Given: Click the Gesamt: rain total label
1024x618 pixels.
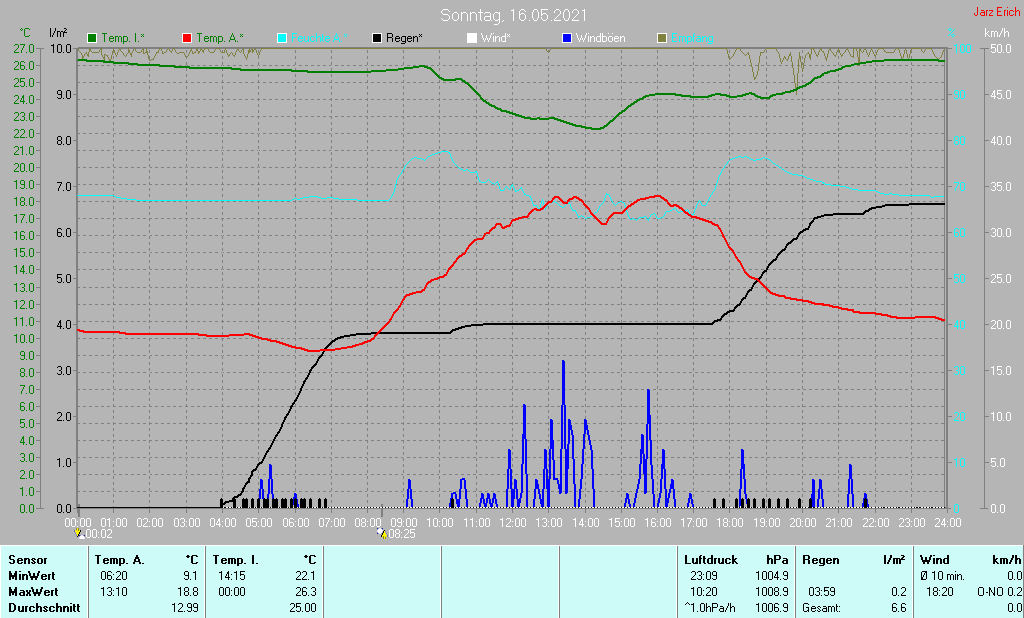Looking at the screenshot, I should (x=822, y=608).
